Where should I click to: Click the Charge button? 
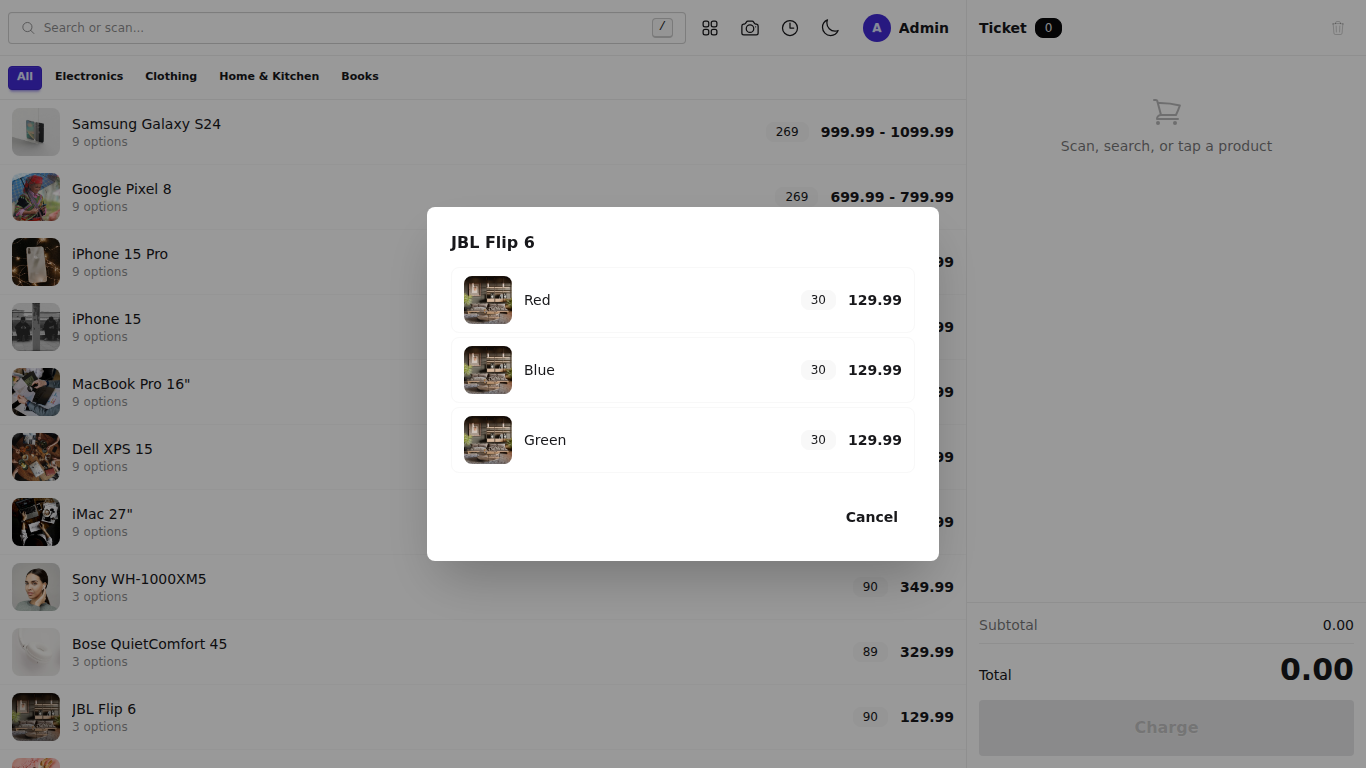click(1166, 728)
